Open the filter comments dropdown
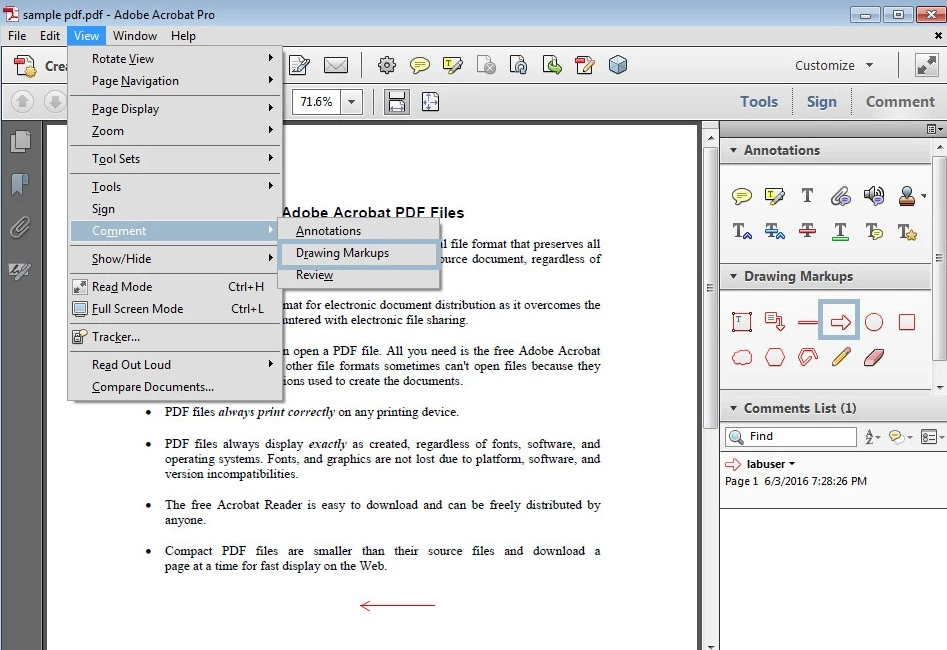The image size is (947, 650). coord(900,436)
